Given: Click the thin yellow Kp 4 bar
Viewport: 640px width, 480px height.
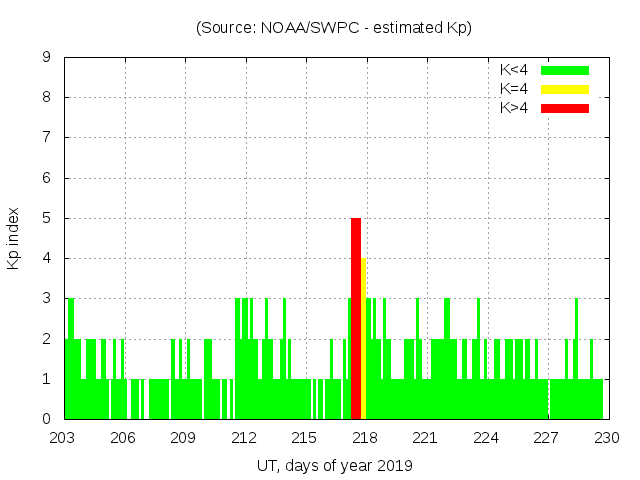Looking at the screenshot, I should (363, 338).
